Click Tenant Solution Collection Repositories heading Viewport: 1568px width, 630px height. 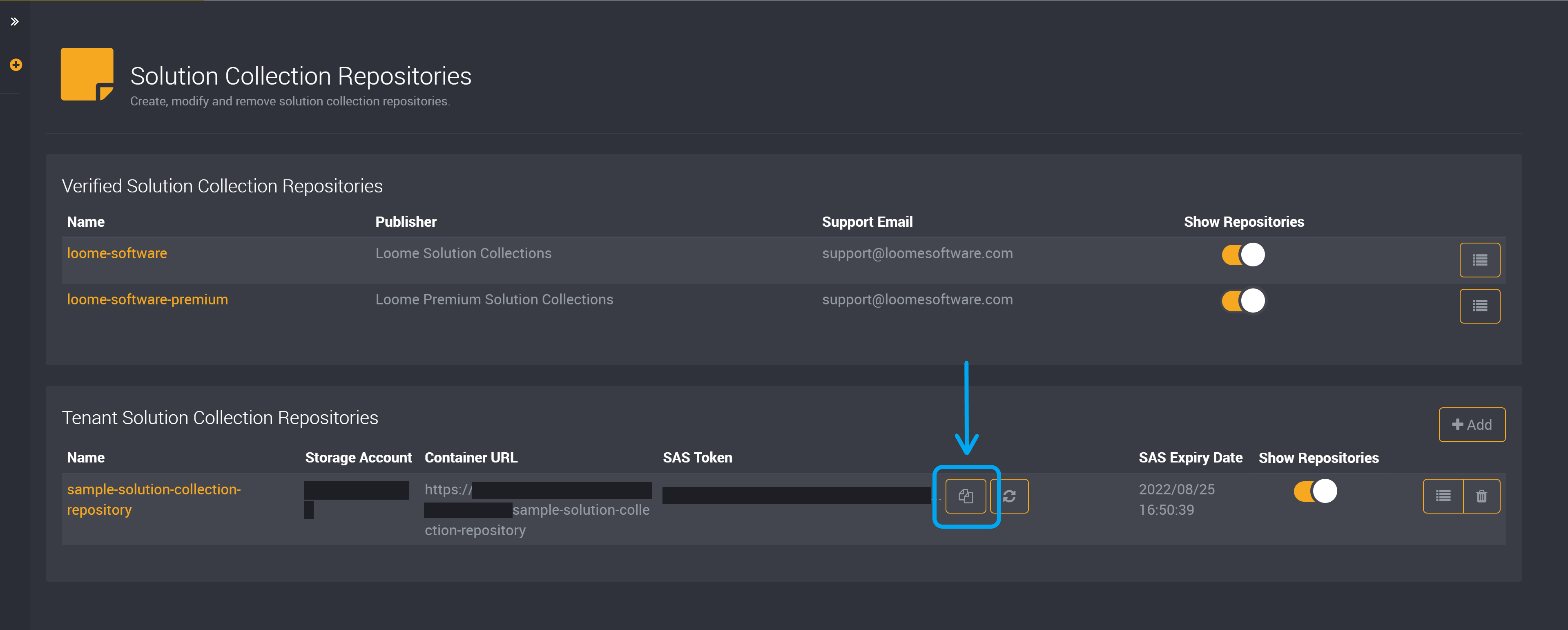[x=220, y=418]
